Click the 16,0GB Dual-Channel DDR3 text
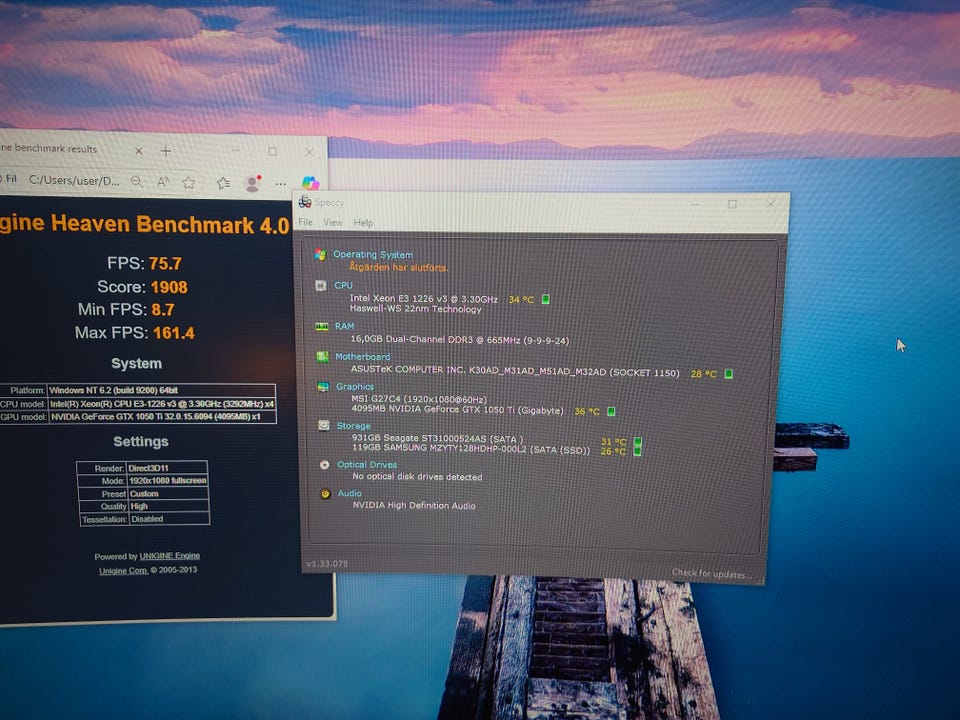The image size is (960, 720). 460,340
